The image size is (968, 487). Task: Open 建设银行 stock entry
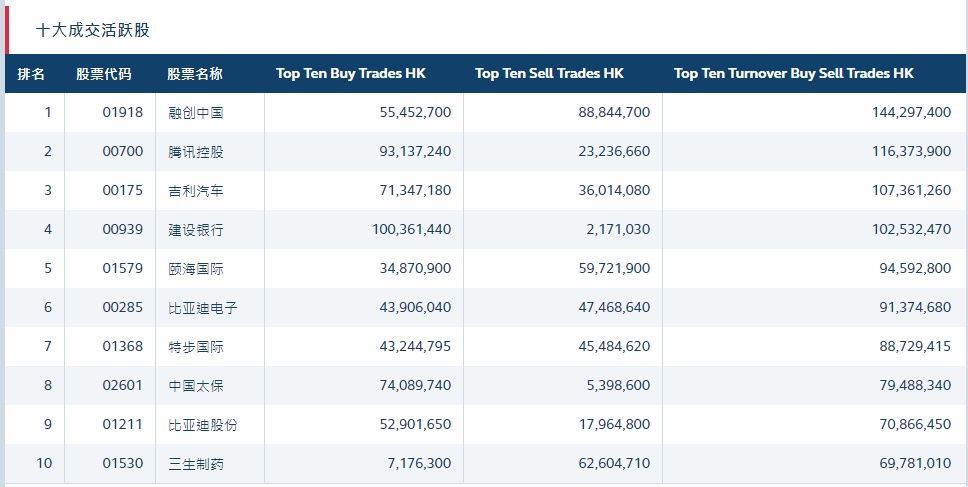pos(196,230)
